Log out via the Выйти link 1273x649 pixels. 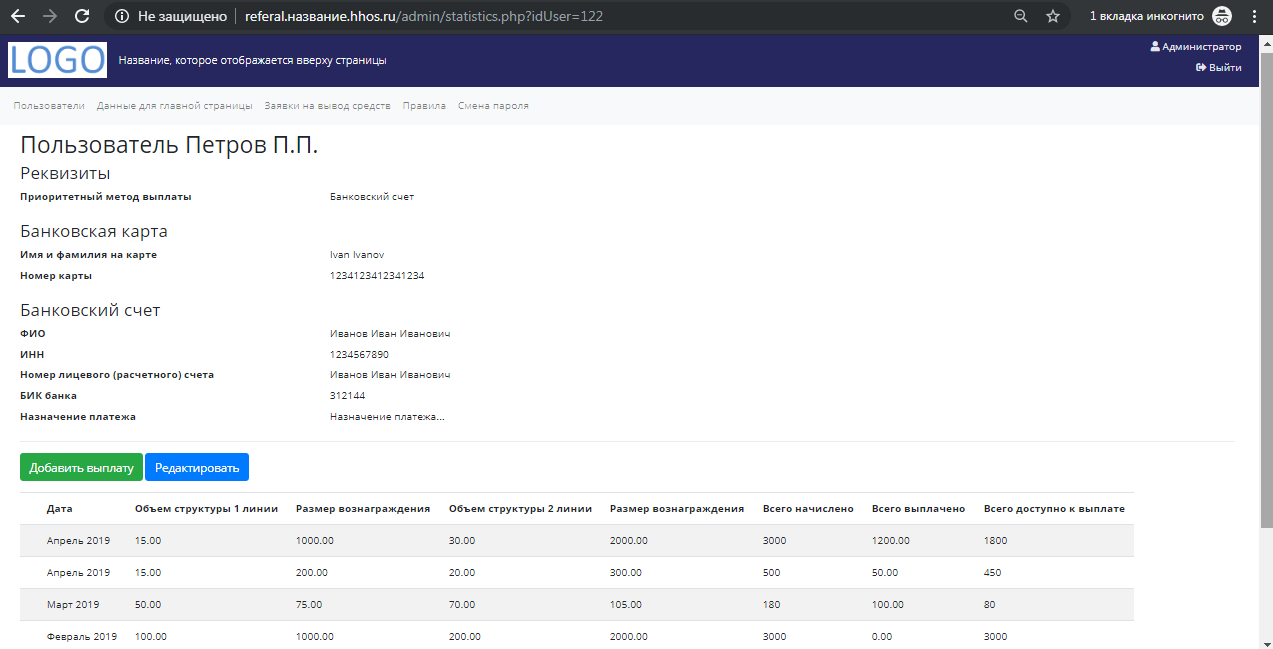(x=1219, y=68)
